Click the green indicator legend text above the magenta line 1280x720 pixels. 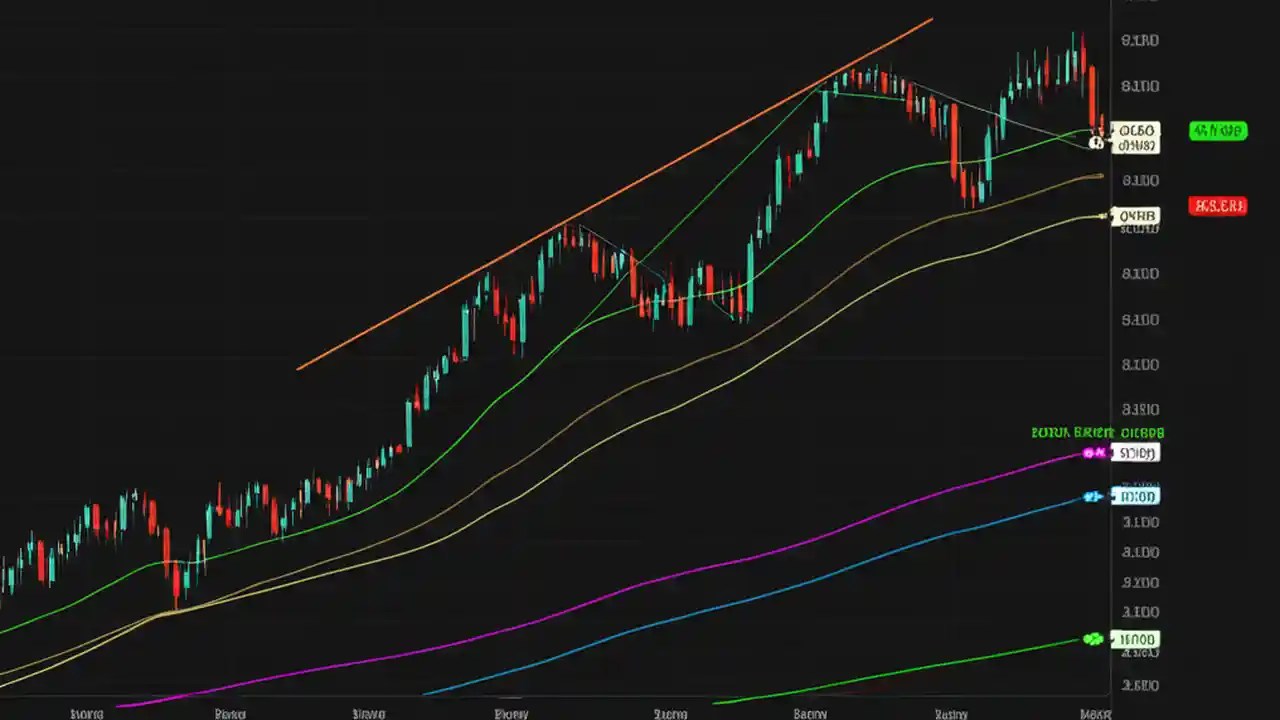[1097, 432]
